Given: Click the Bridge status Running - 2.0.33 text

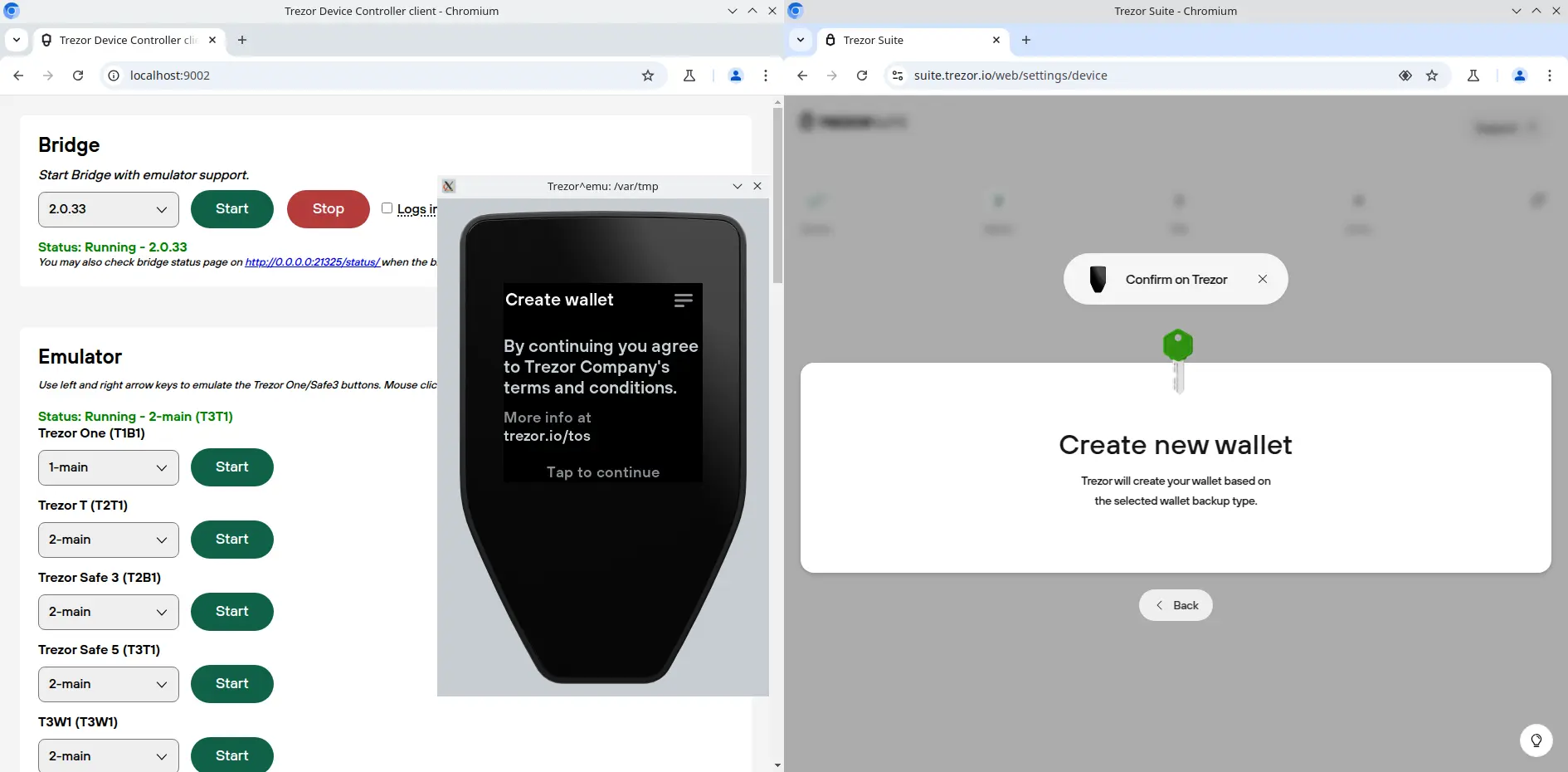Looking at the screenshot, I should [x=113, y=247].
